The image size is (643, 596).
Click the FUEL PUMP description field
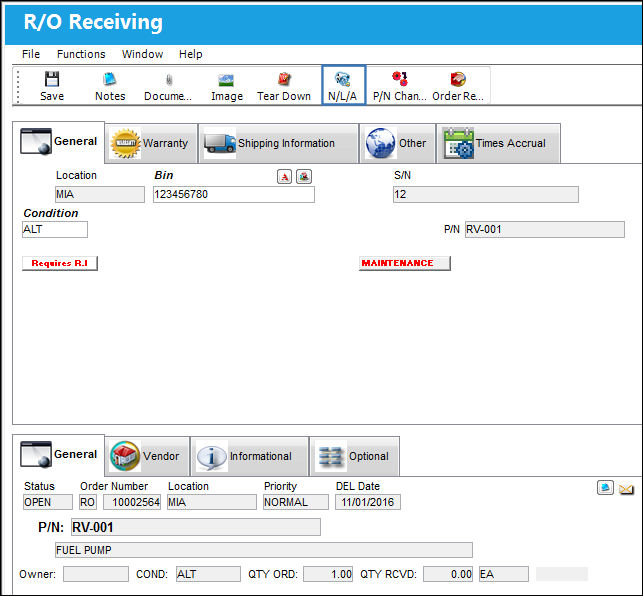[264, 550]
